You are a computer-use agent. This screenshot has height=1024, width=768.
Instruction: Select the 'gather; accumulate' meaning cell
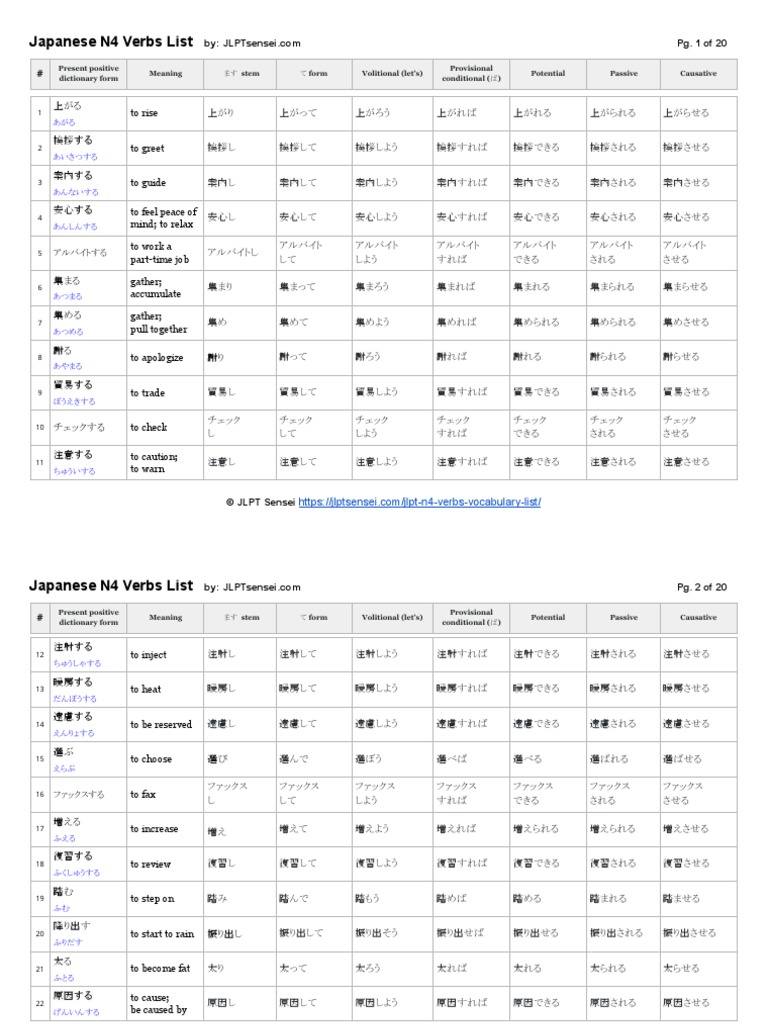coord(165,288)
